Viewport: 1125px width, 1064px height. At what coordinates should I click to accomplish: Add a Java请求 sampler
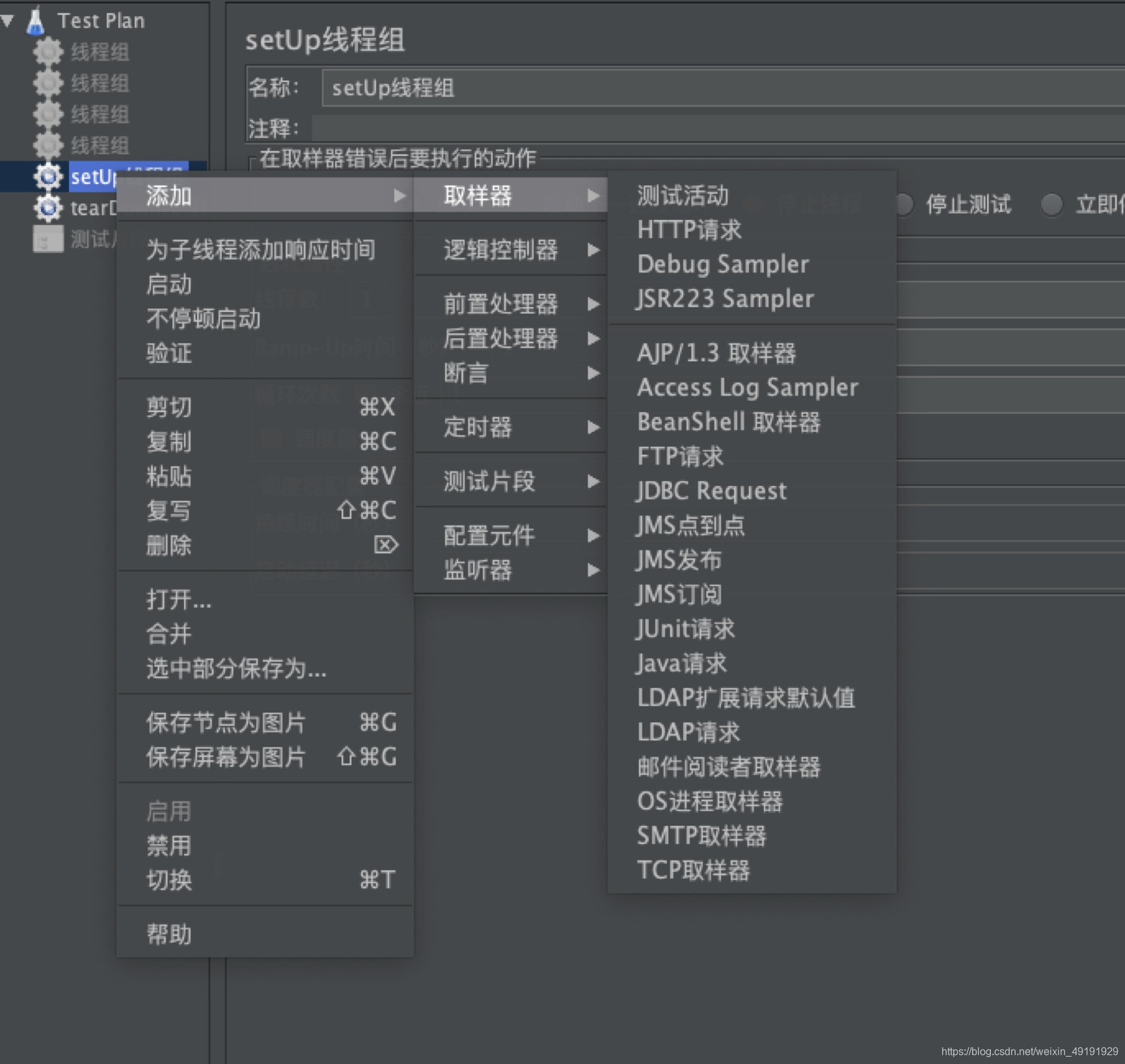click(752, 663)
